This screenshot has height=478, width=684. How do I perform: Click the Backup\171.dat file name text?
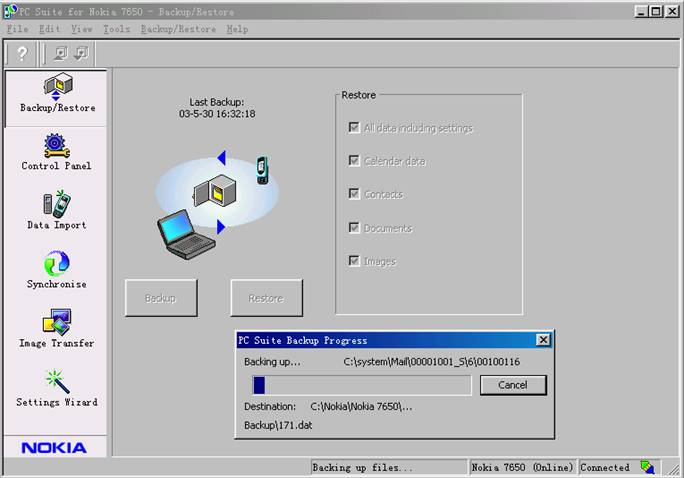click(278, 425)
